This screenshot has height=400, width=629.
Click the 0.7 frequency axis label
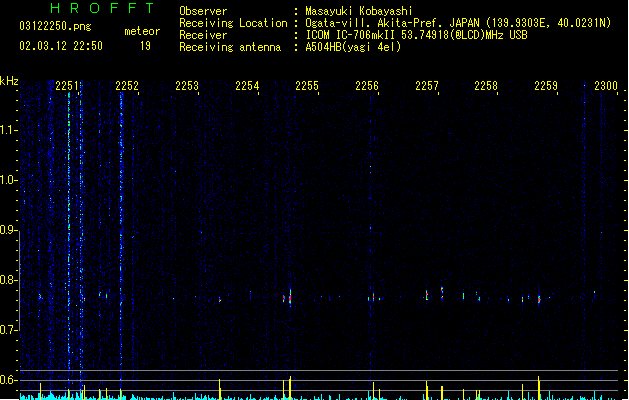coord(8,330)
